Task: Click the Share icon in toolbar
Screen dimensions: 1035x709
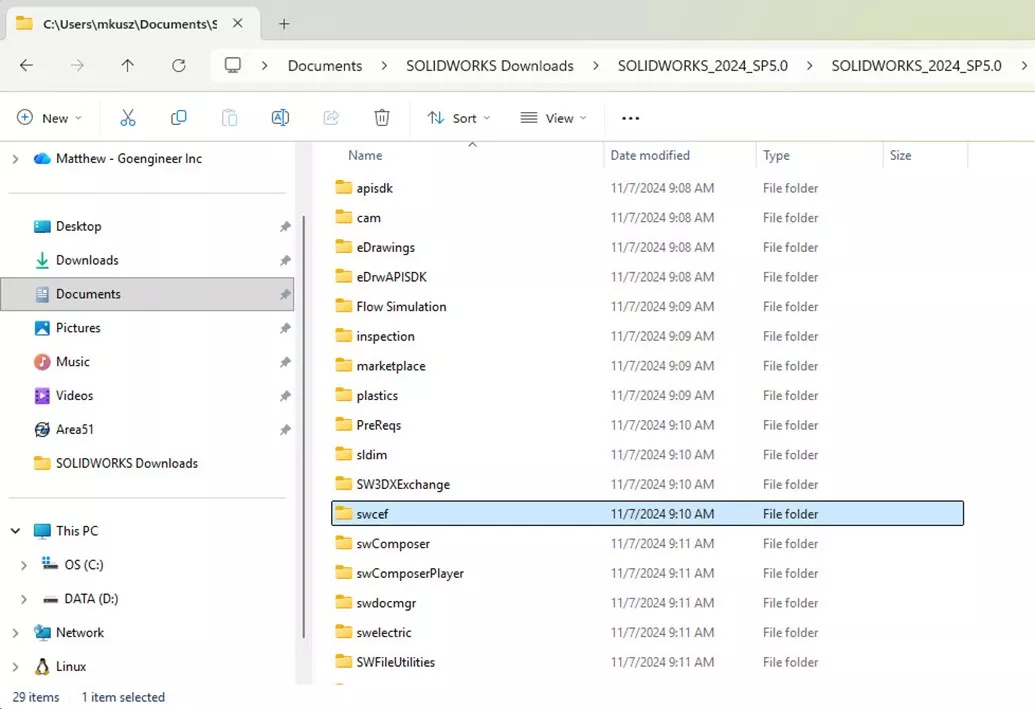Action: tap(331, 118)
